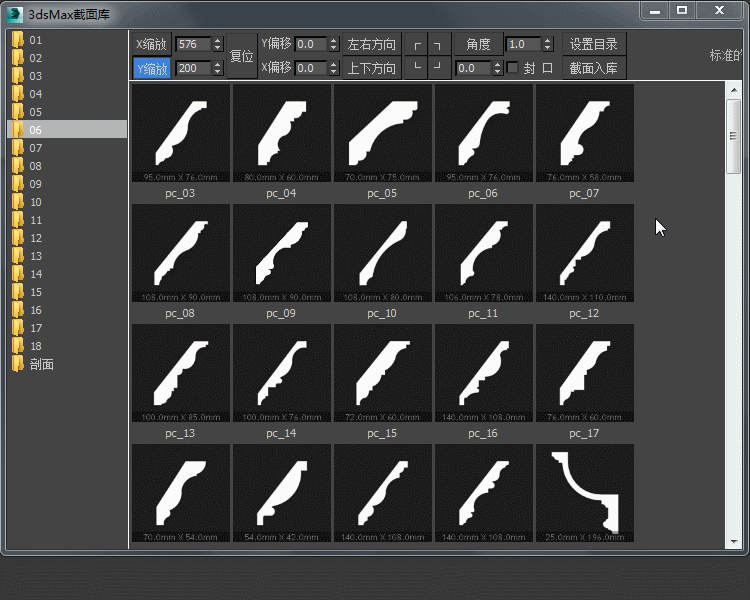This screenshot has width=750, height=600.
Task: Click the 角度 value spinner arrows
Action: click(x=547, y=44)
